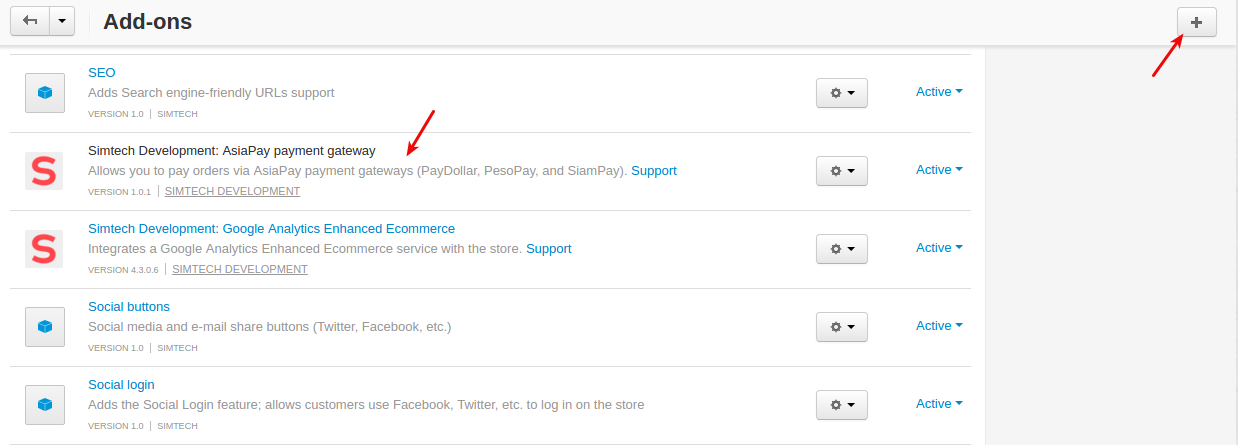
Task: Click SIMTECH DEVELOPMENT vendor under Google Analytics
Action: [240, 269]
